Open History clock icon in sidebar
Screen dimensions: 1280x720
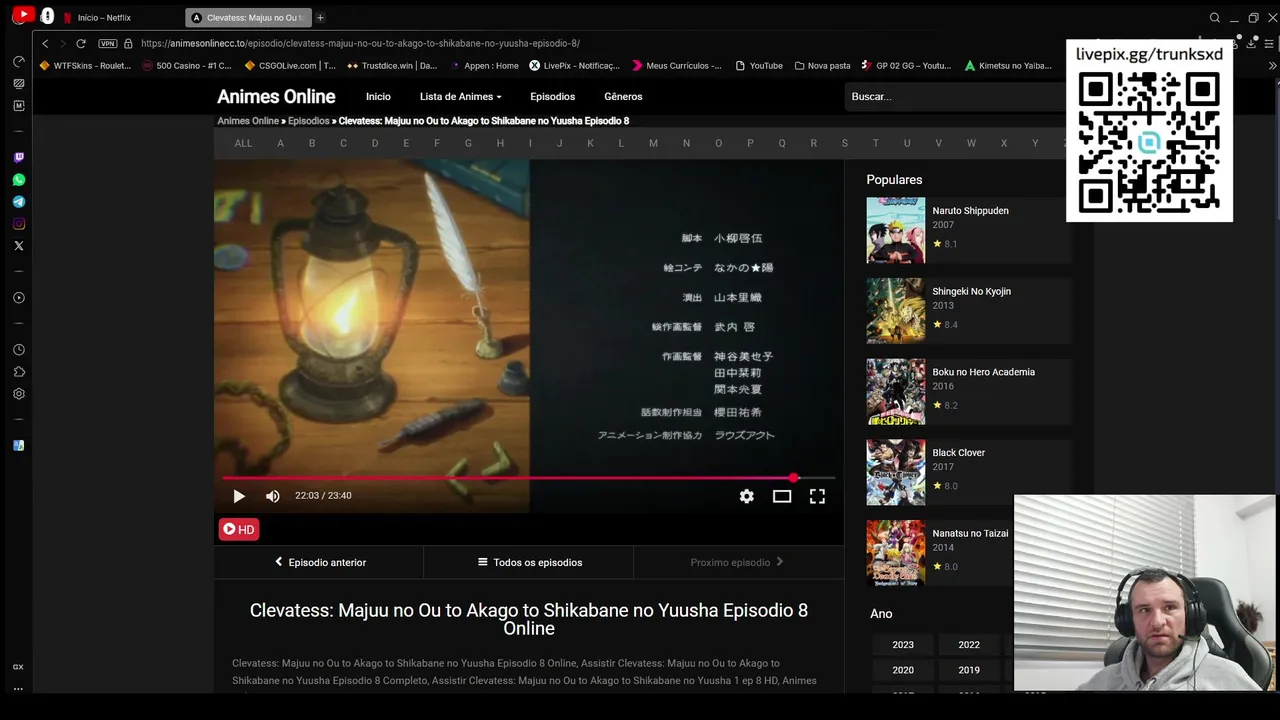point(18,350)
